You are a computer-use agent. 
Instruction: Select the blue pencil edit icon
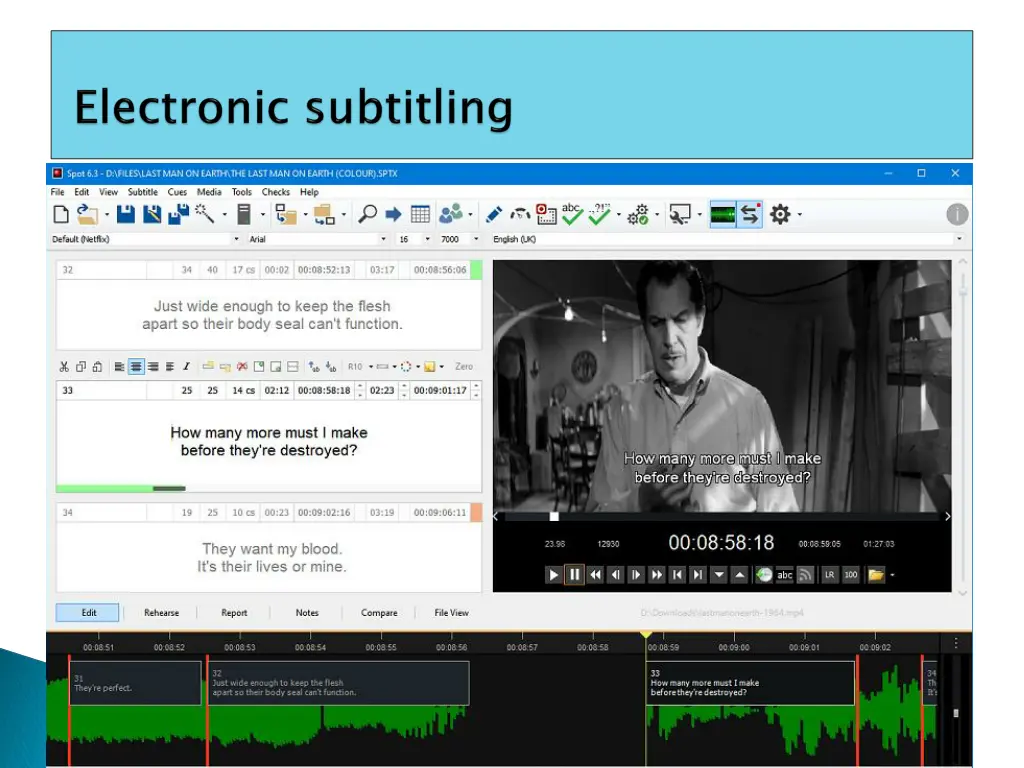(x=494, y=214)
